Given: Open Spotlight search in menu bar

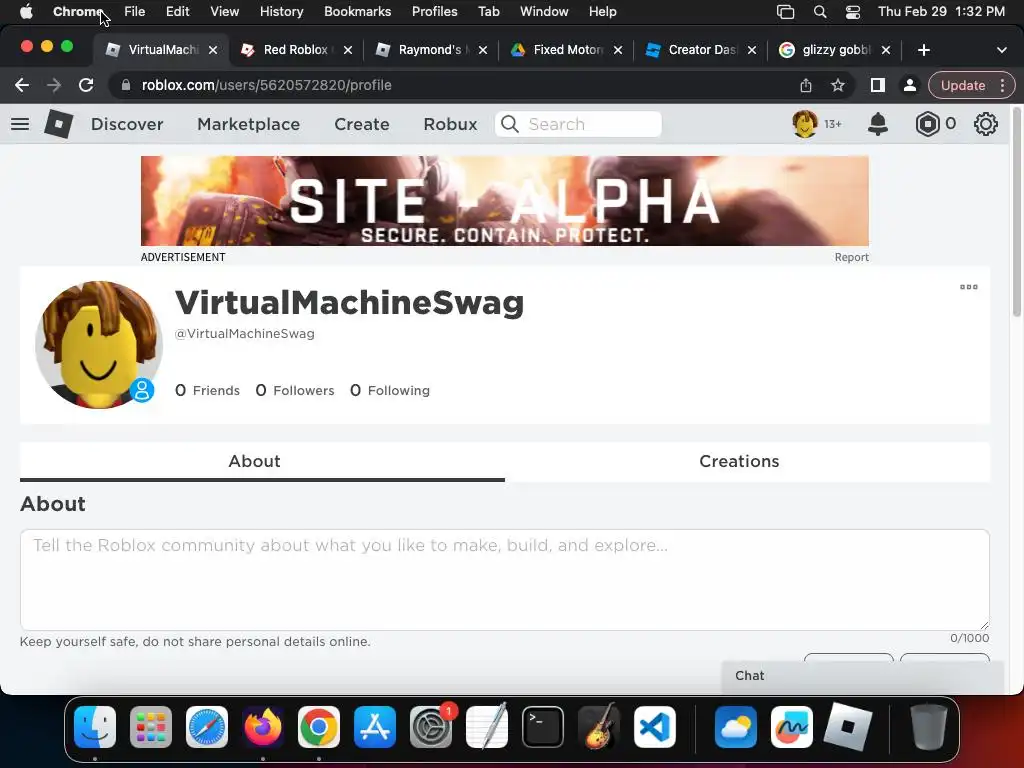Looking at the screenshot, I should [820, 12].
